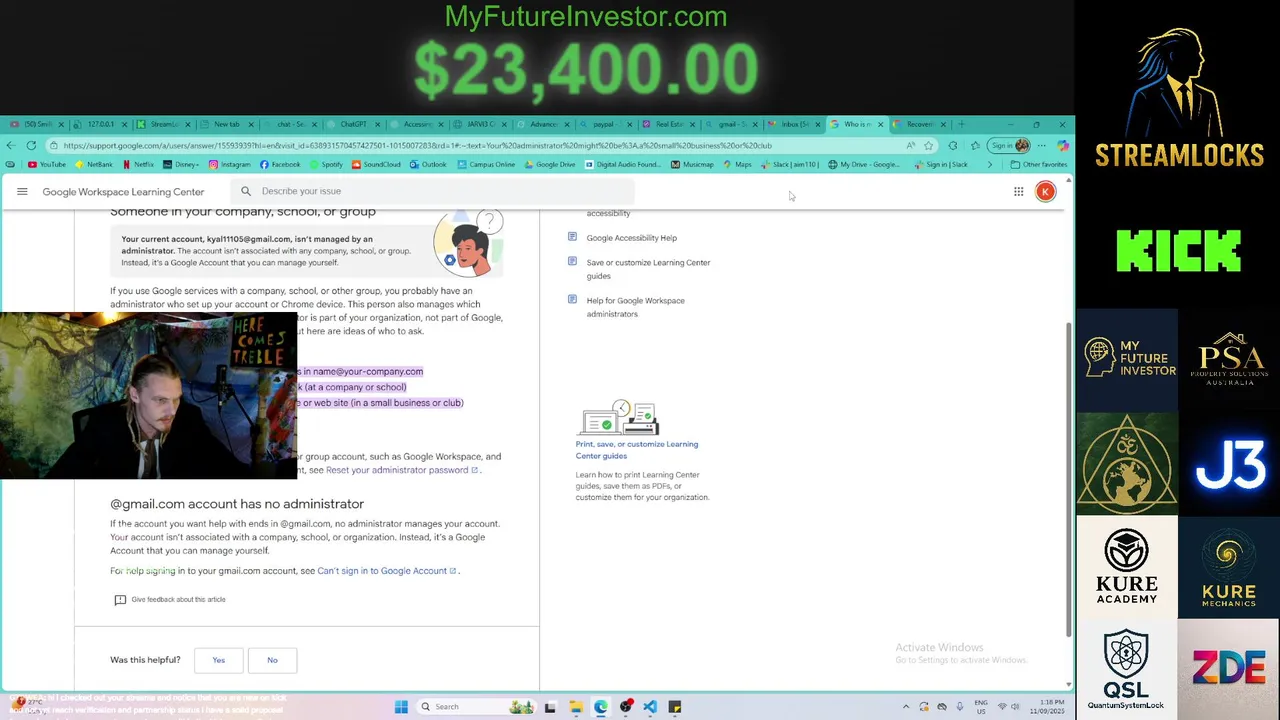The image size is (1280, 720).
Task: Open the Disney+ bookmark
Action: click(182, 164)
